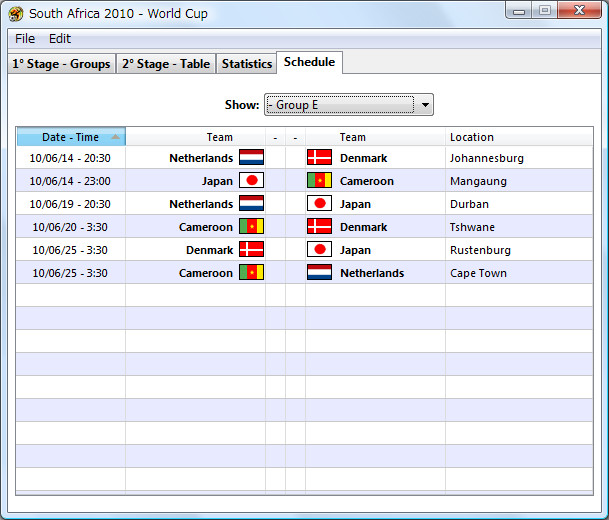Click the World Cup app icon in title bar
Viewport: 609px width, 520px height.
pos(16,14)
